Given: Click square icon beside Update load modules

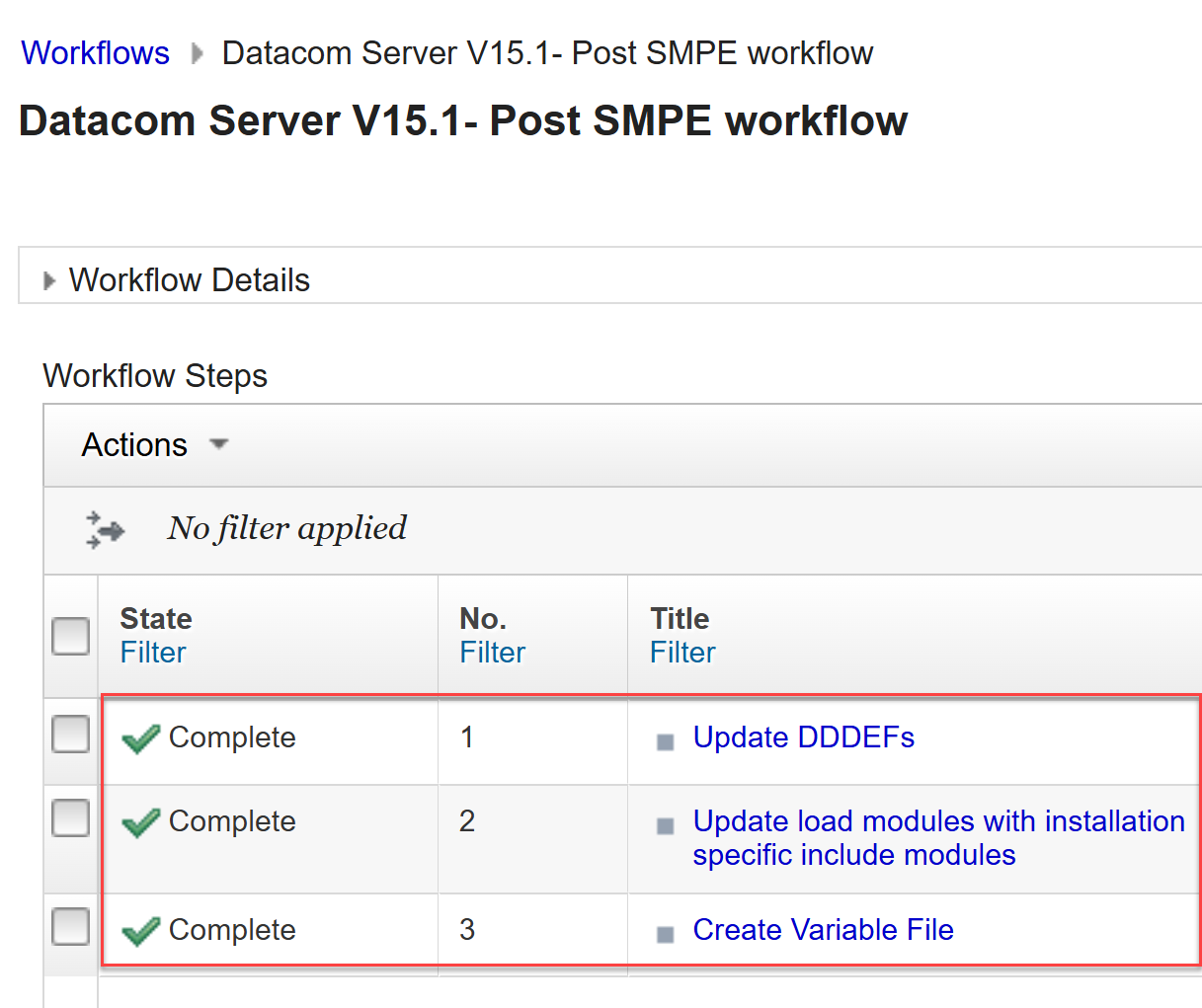Looking at the screenshot, I should point(665,825).
